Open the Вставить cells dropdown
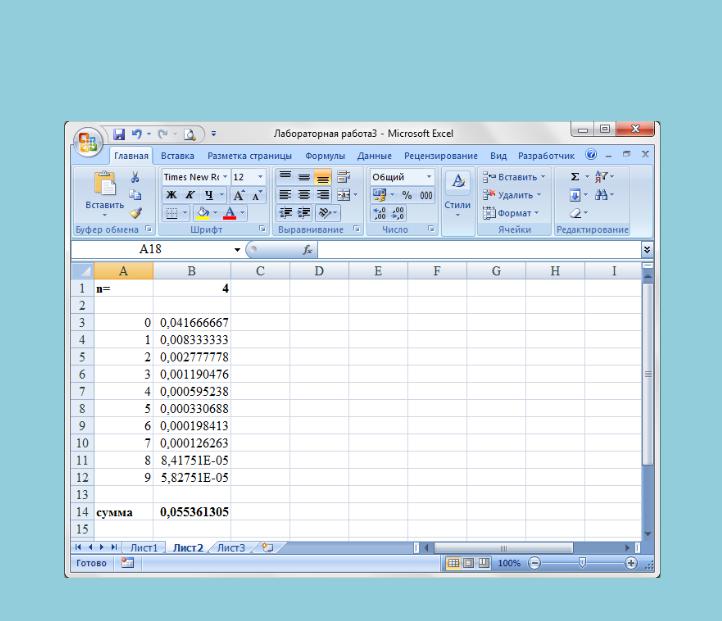Viewport: 722px width, 621px height. (514, 177)
